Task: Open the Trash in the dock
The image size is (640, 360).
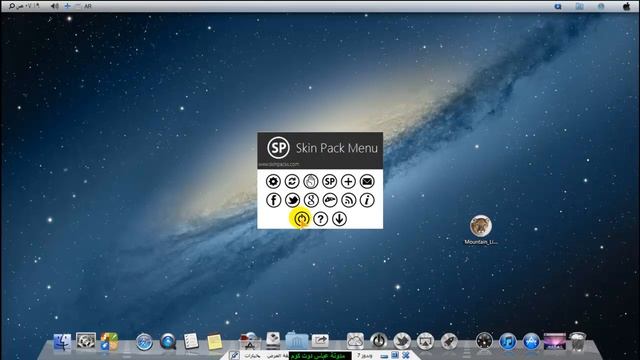Action: 578,341
